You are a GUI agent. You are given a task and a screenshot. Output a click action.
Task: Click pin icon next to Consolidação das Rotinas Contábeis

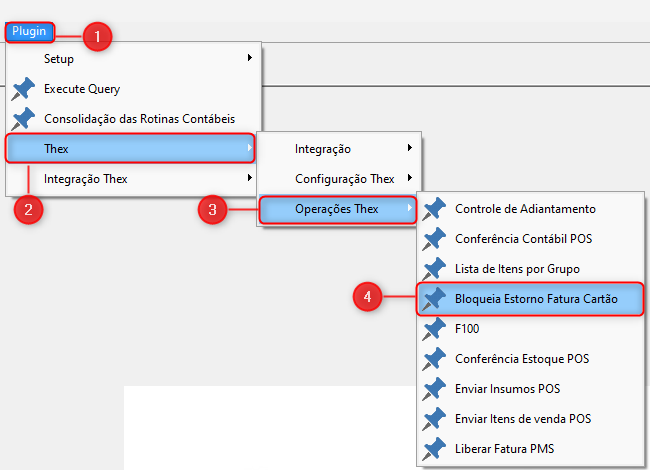[24, 120]
